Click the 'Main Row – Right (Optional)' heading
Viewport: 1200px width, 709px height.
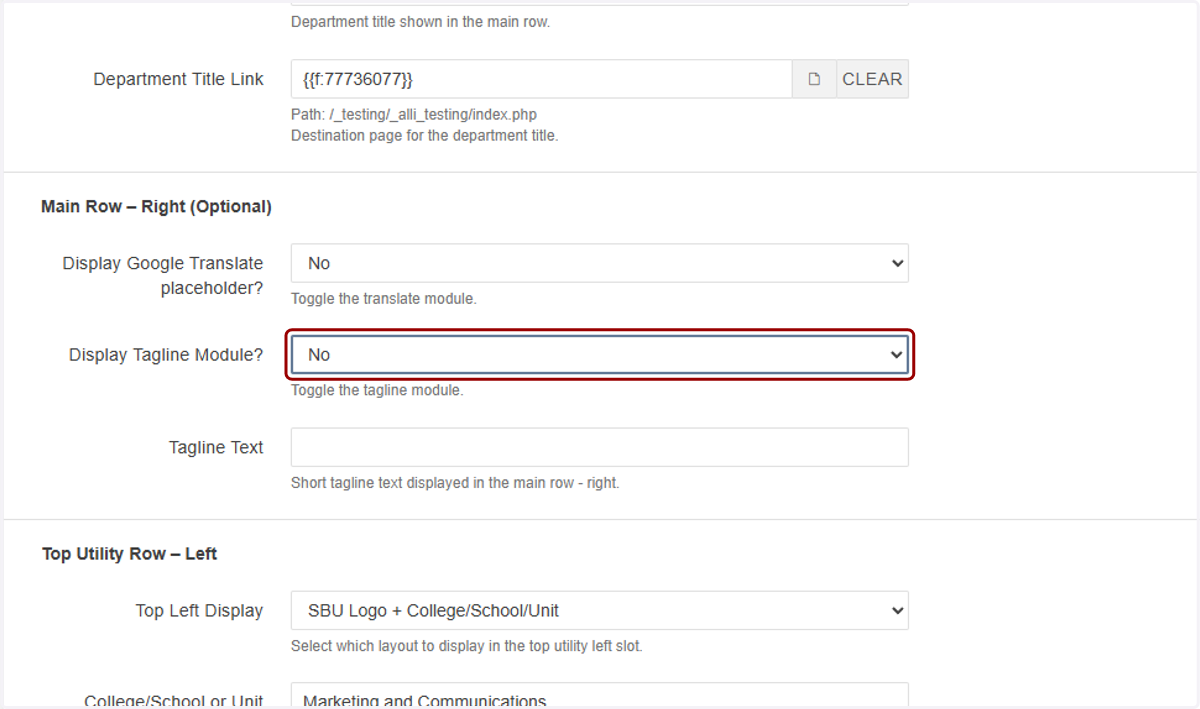click(x=156, y=207)
